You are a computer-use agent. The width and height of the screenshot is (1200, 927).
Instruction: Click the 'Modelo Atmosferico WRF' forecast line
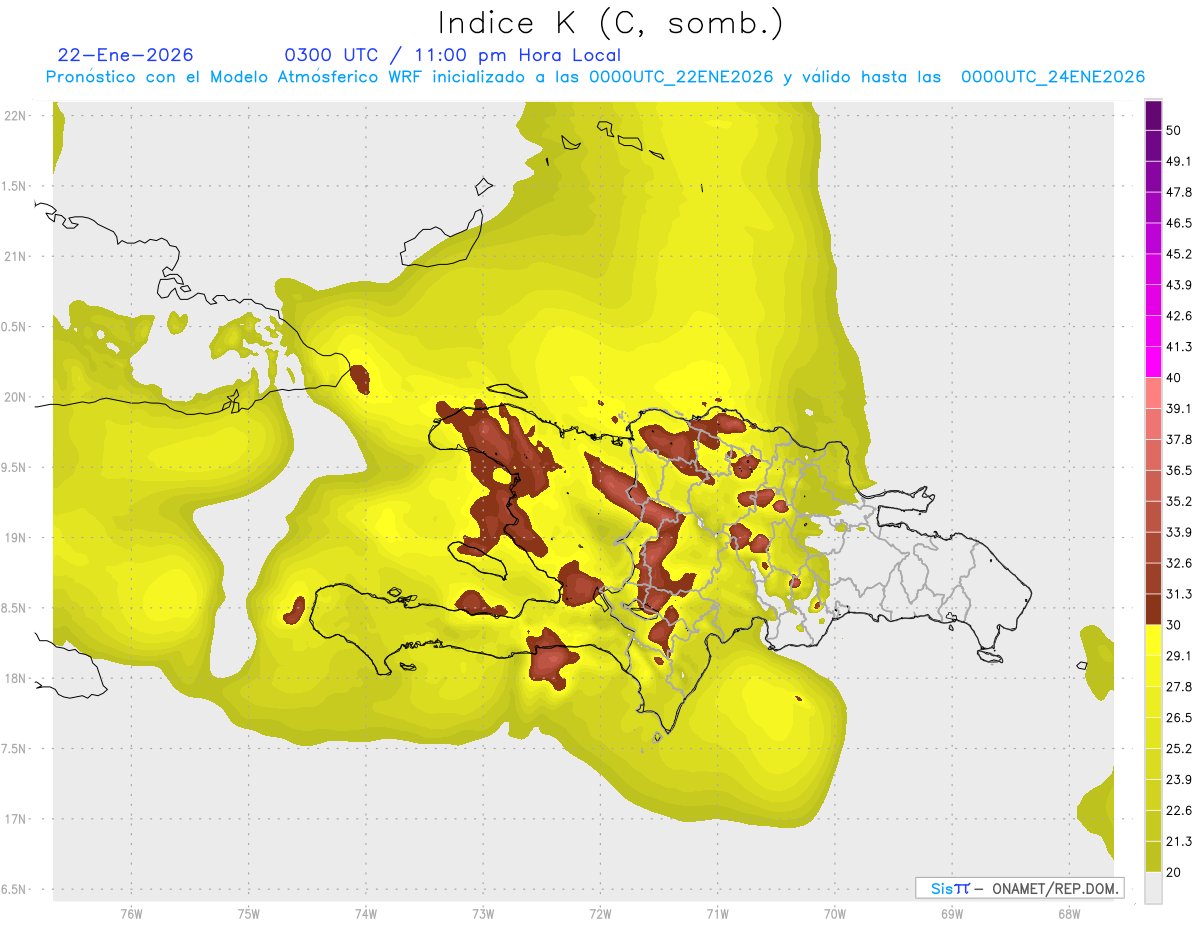pos(595,77)
